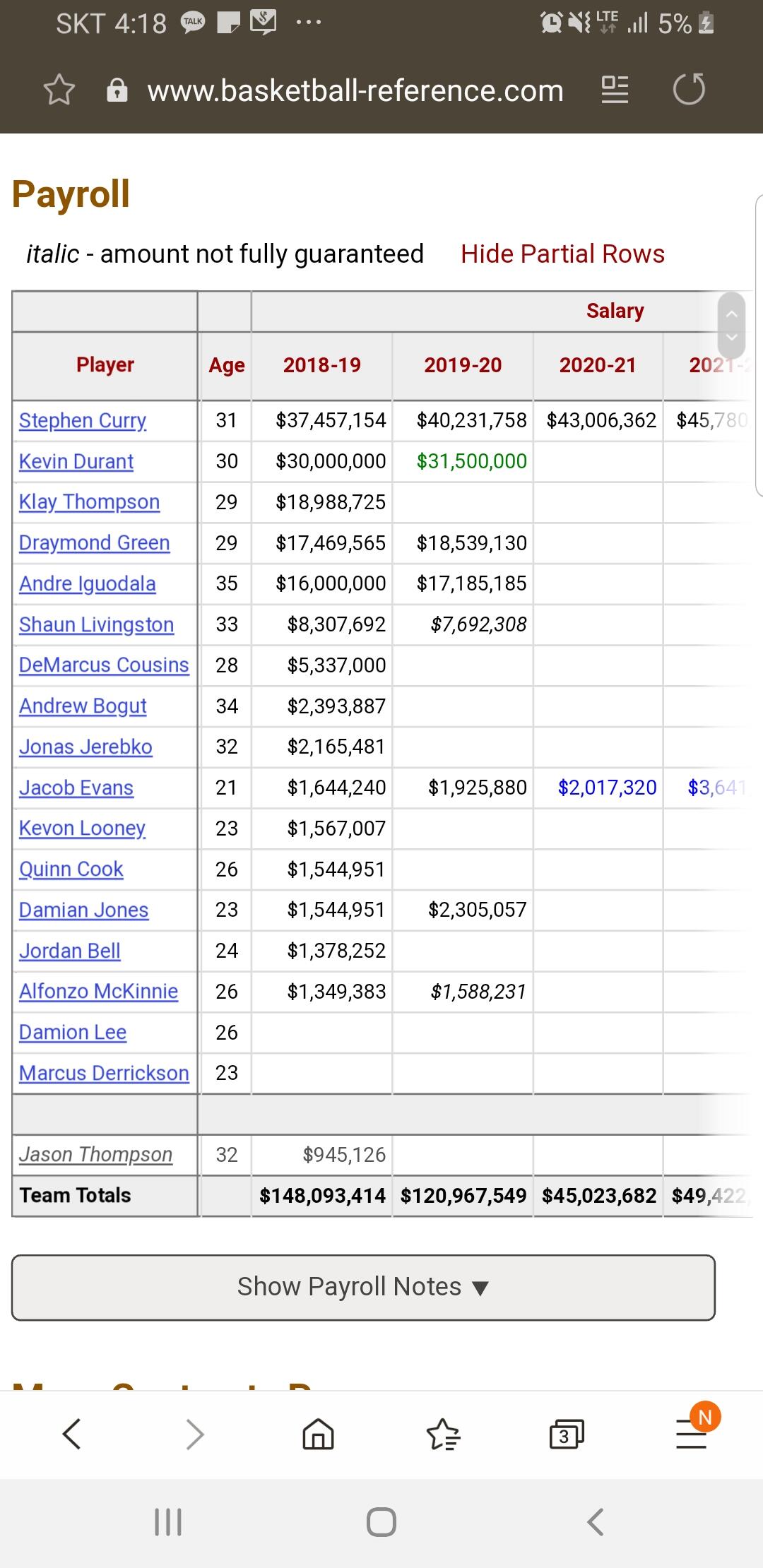Tap the KakaoTalk notification icon in status bar

[192, 23]
